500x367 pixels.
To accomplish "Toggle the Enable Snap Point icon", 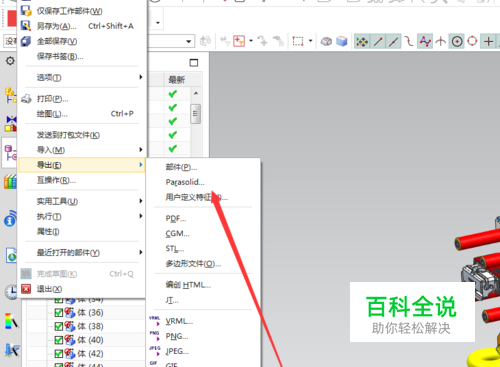I will pos(362,42).
